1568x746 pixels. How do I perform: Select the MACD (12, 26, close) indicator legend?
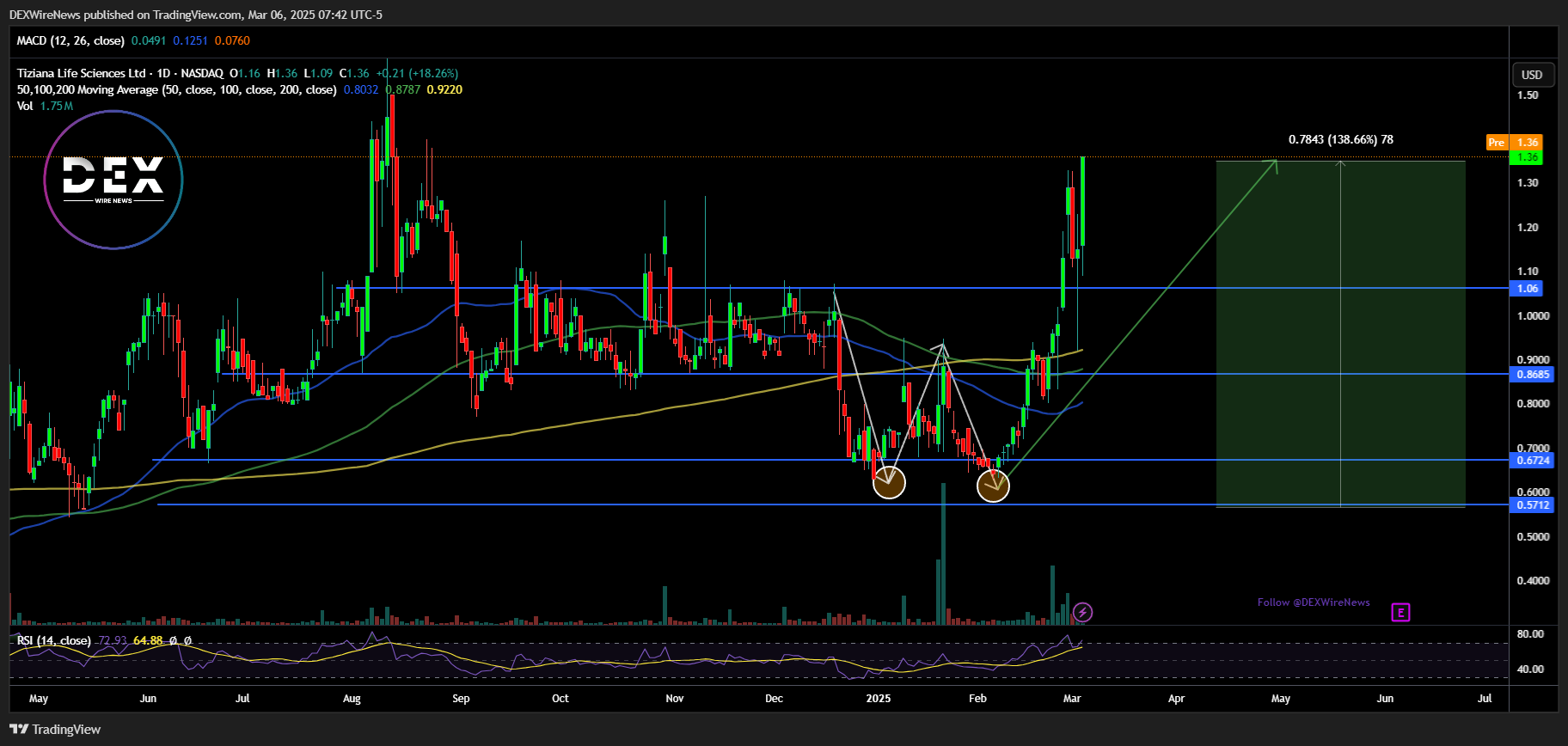click(70, 40)
